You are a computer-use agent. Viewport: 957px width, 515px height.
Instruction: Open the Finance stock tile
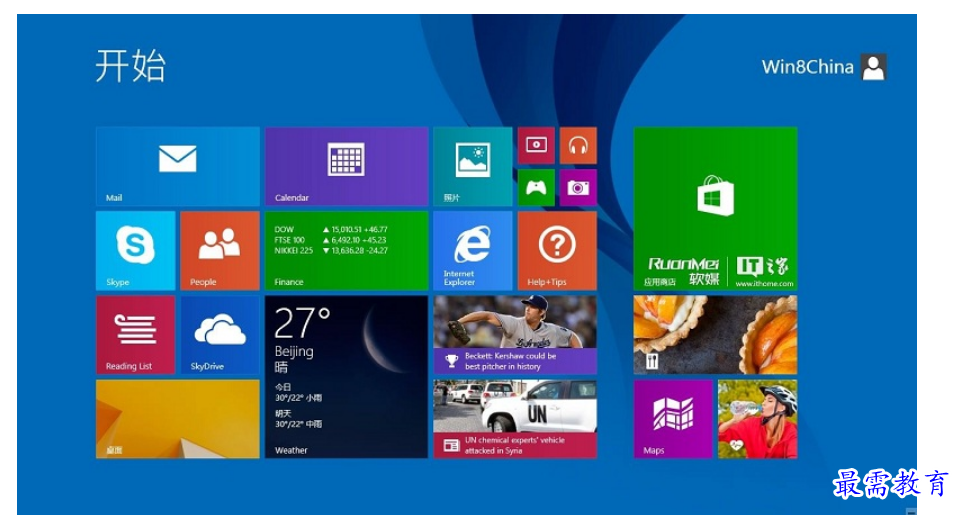347,250
